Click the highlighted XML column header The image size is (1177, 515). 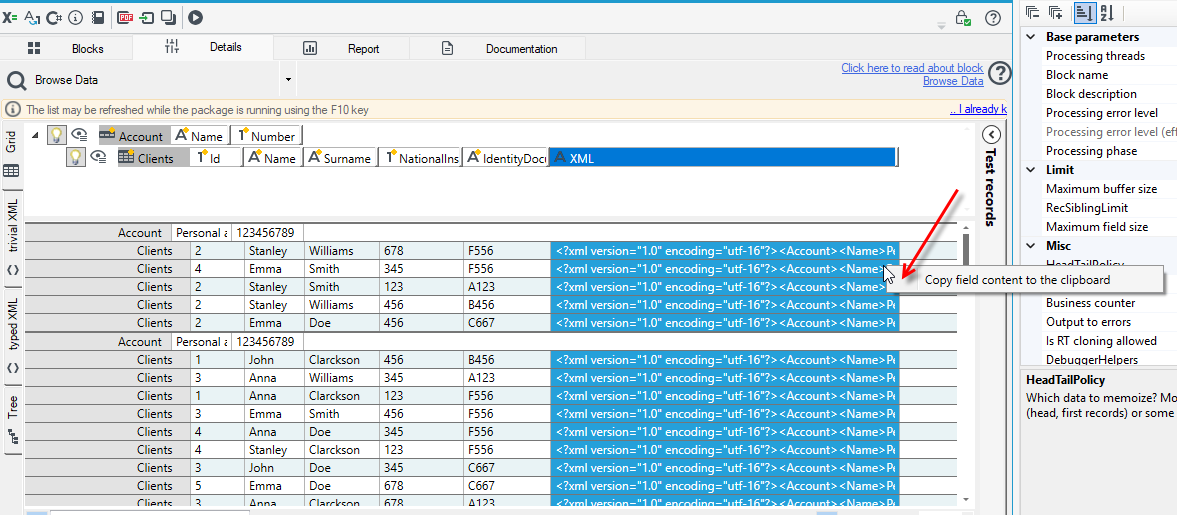[724, 158]
